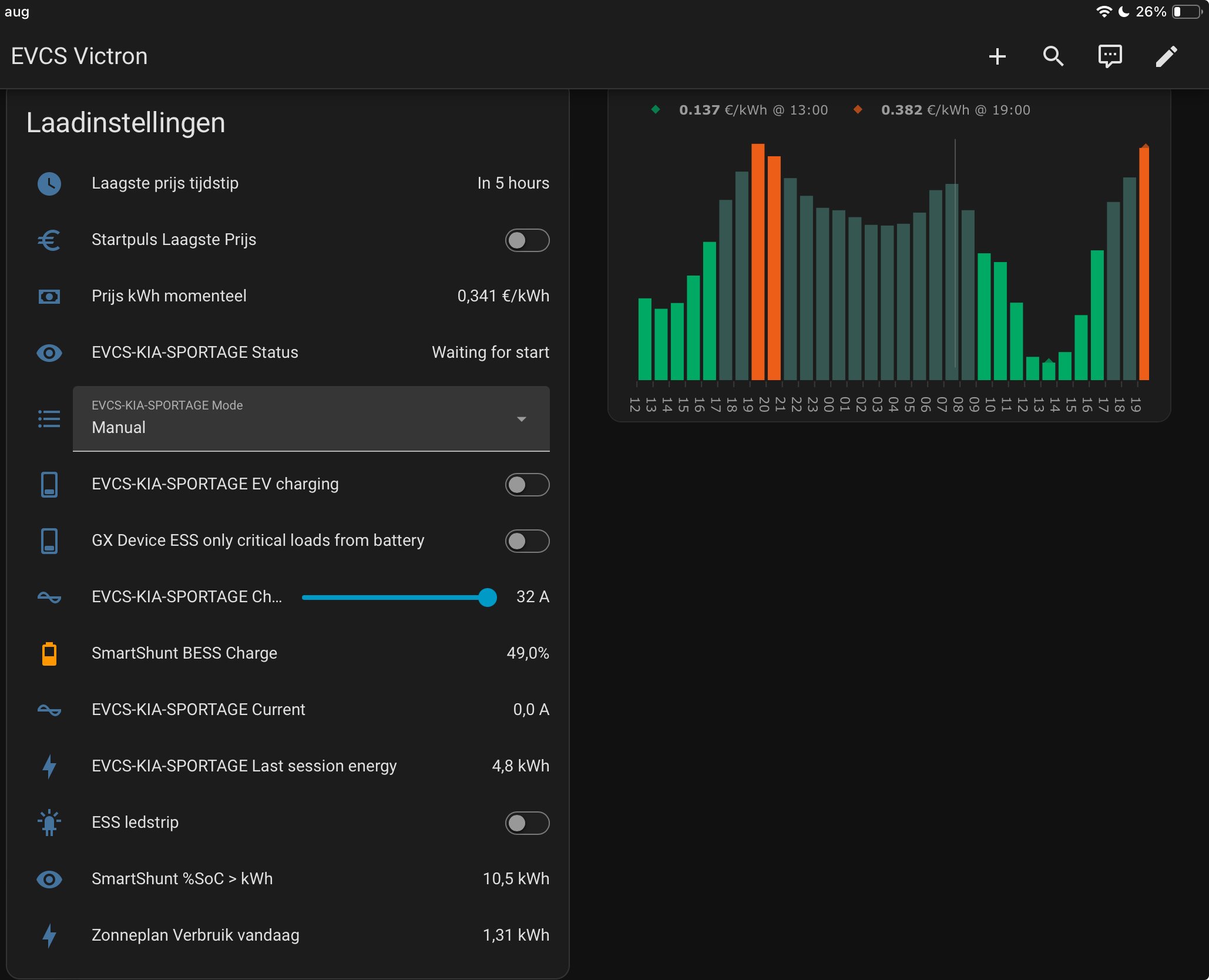Click the LED strip icon beside ESS ledstrip

[49, 823]
